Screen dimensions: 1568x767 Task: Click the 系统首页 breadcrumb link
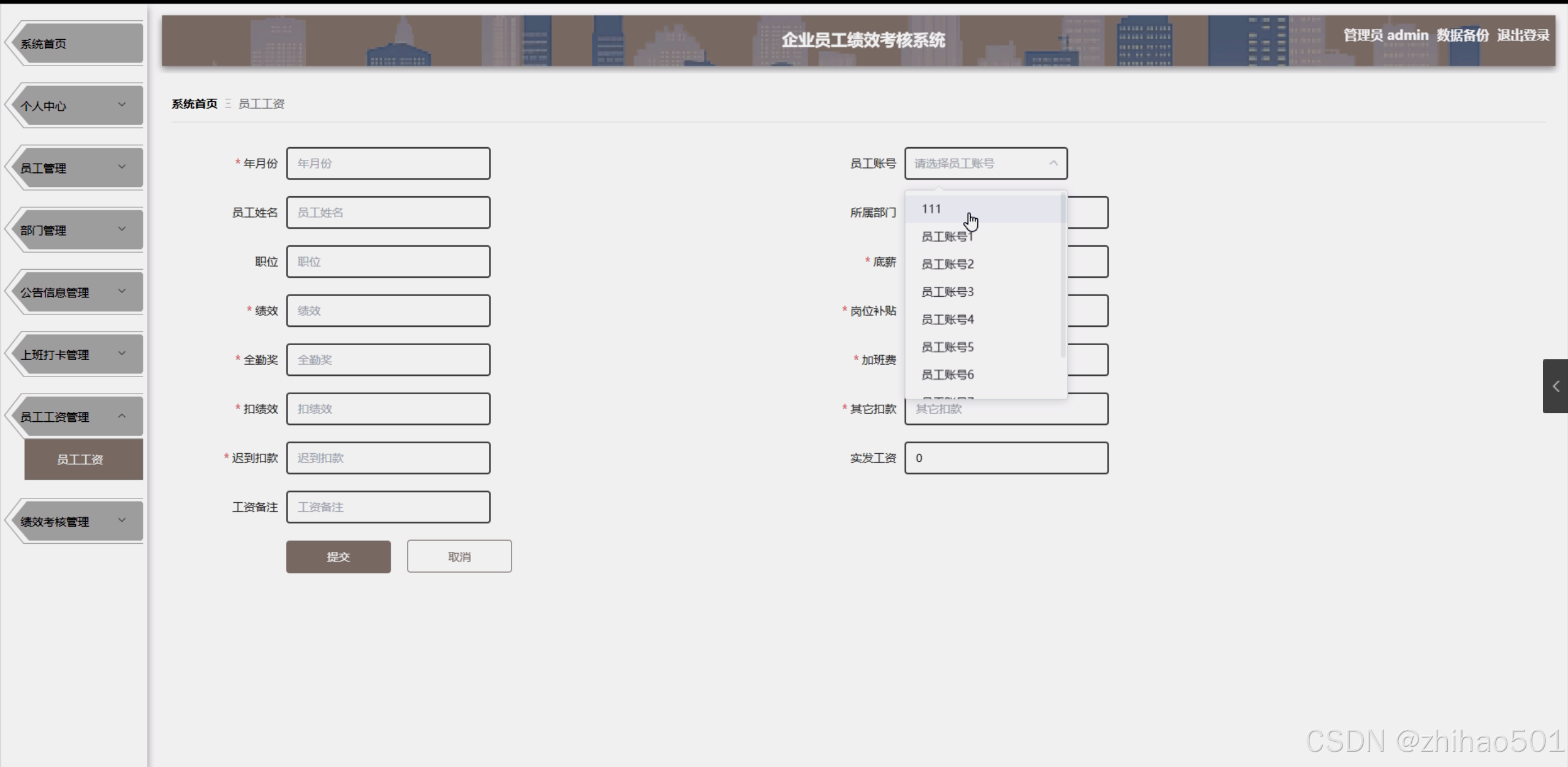[194, 103]
